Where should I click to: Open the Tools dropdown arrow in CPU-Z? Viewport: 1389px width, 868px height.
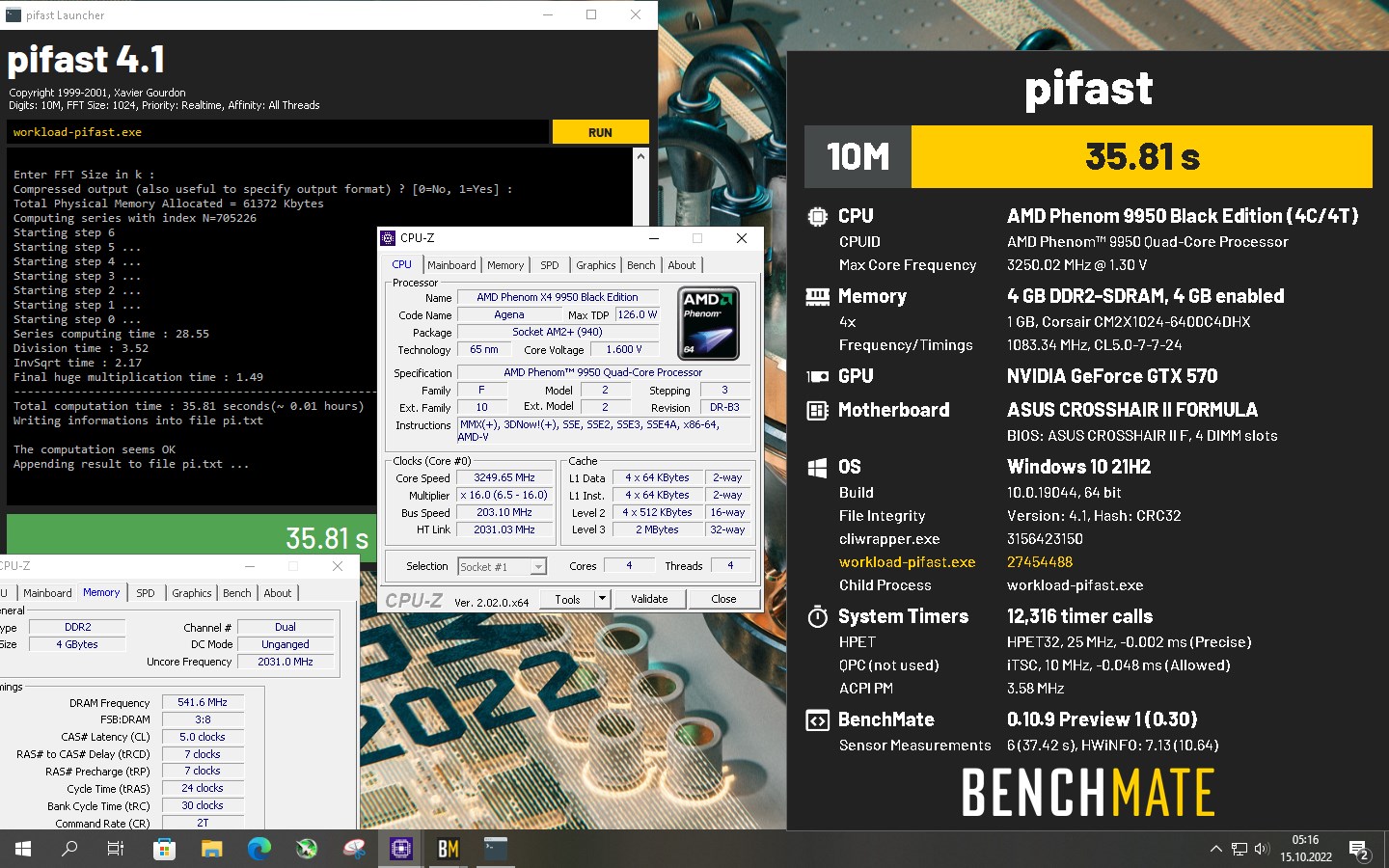[602, 599]
